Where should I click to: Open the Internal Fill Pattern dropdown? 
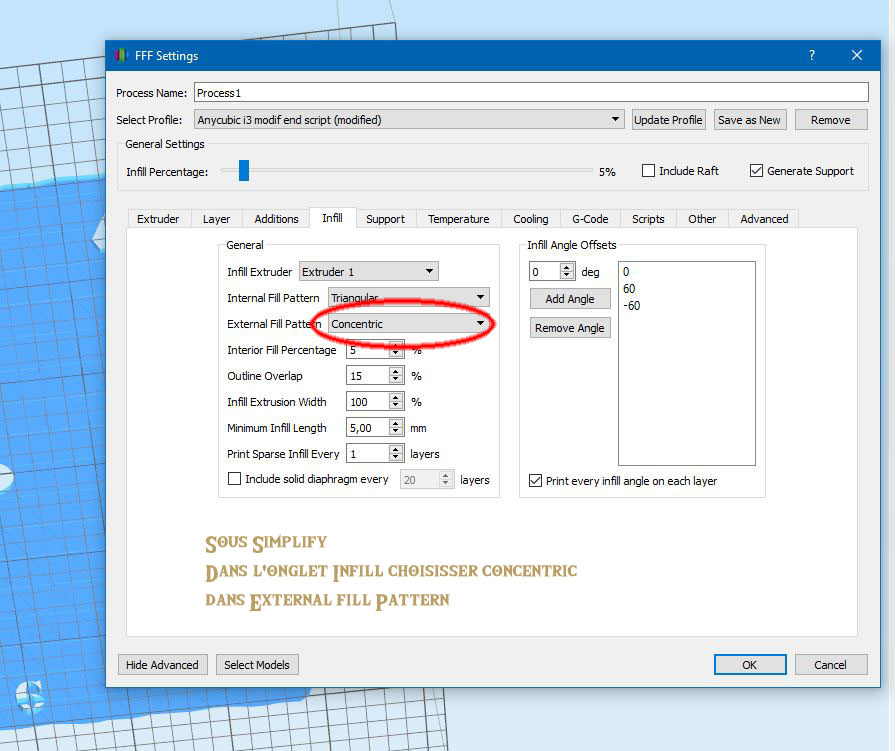pos(409,297)
